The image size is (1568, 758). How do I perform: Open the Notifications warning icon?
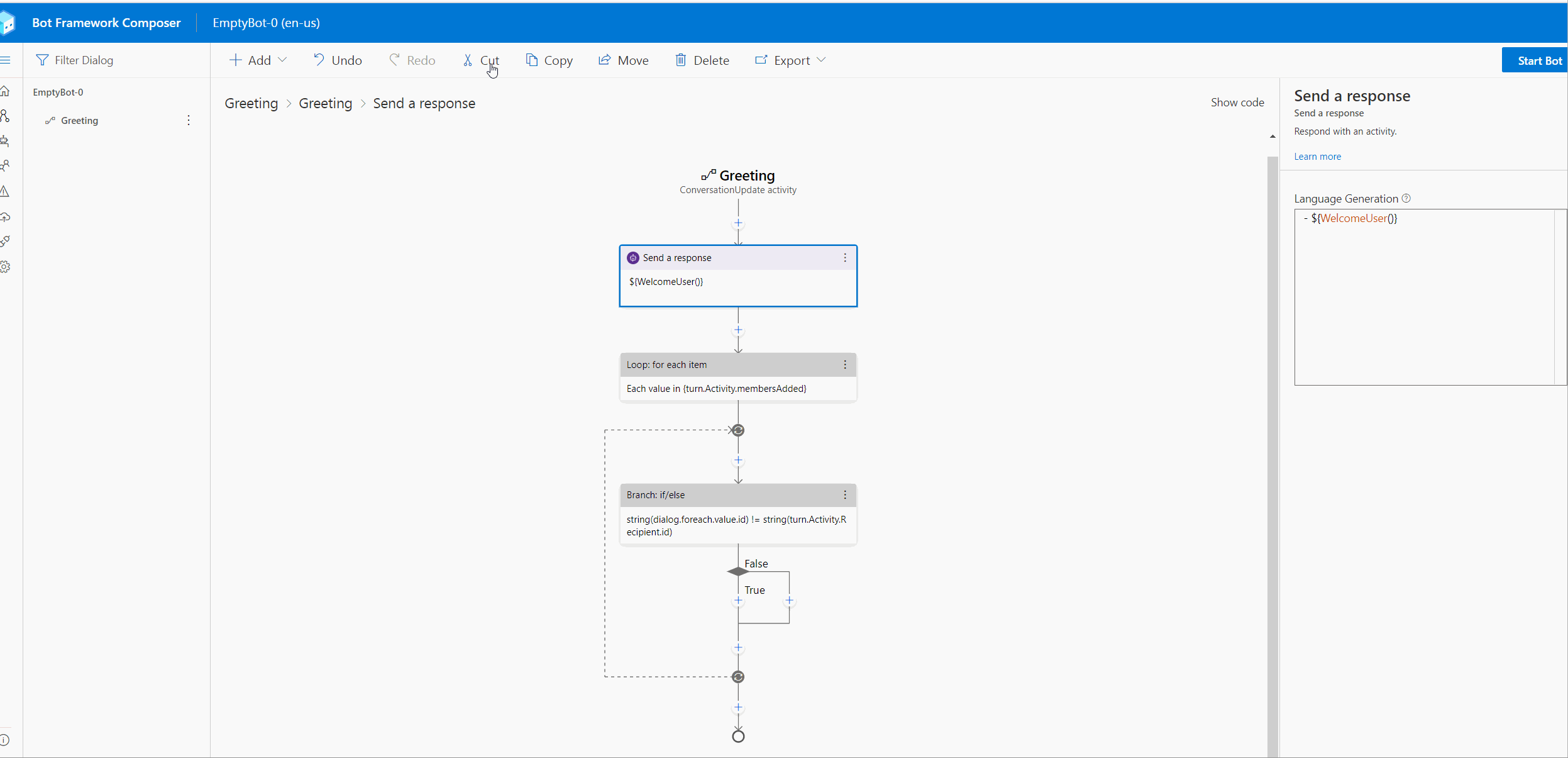pos(5,191)
